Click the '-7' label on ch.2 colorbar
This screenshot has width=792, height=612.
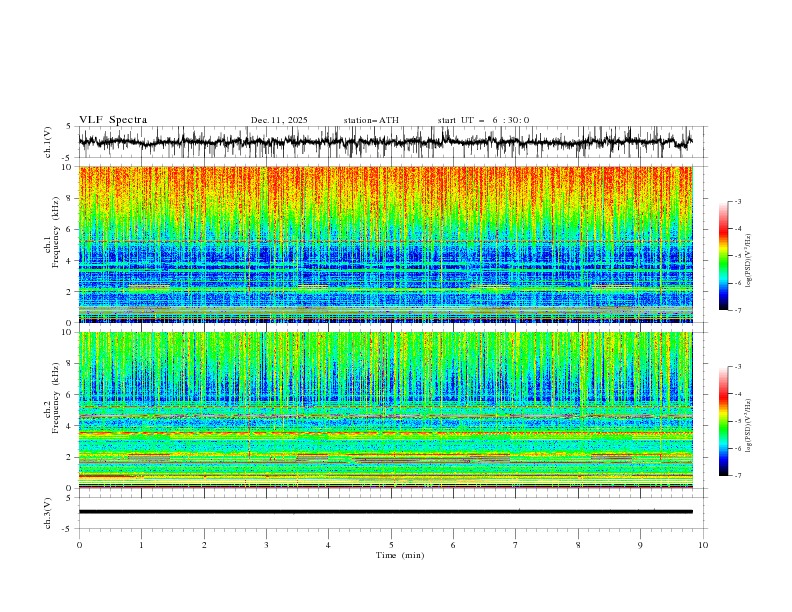tap(738, 476)
